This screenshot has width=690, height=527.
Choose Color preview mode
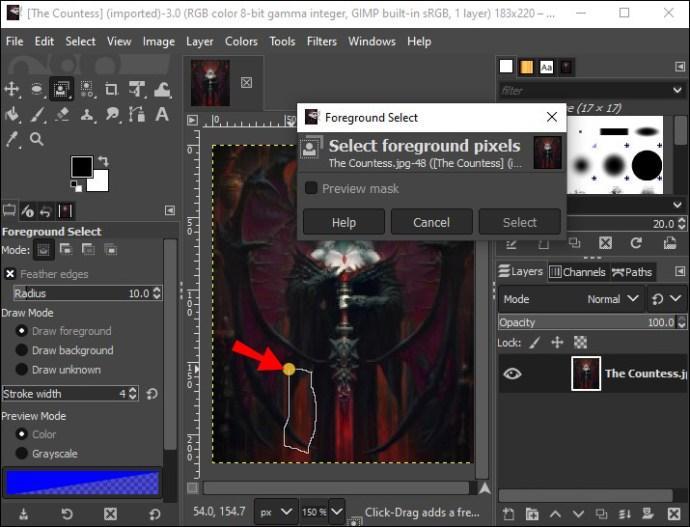22,434
